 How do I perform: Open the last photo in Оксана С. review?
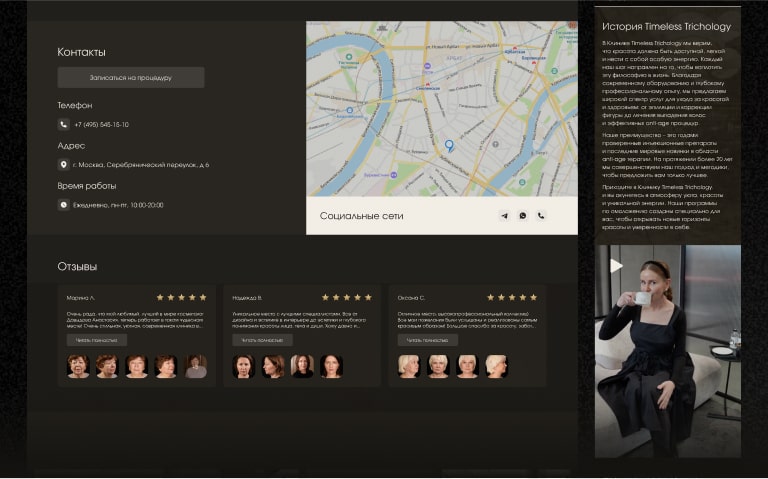(496, 366)
